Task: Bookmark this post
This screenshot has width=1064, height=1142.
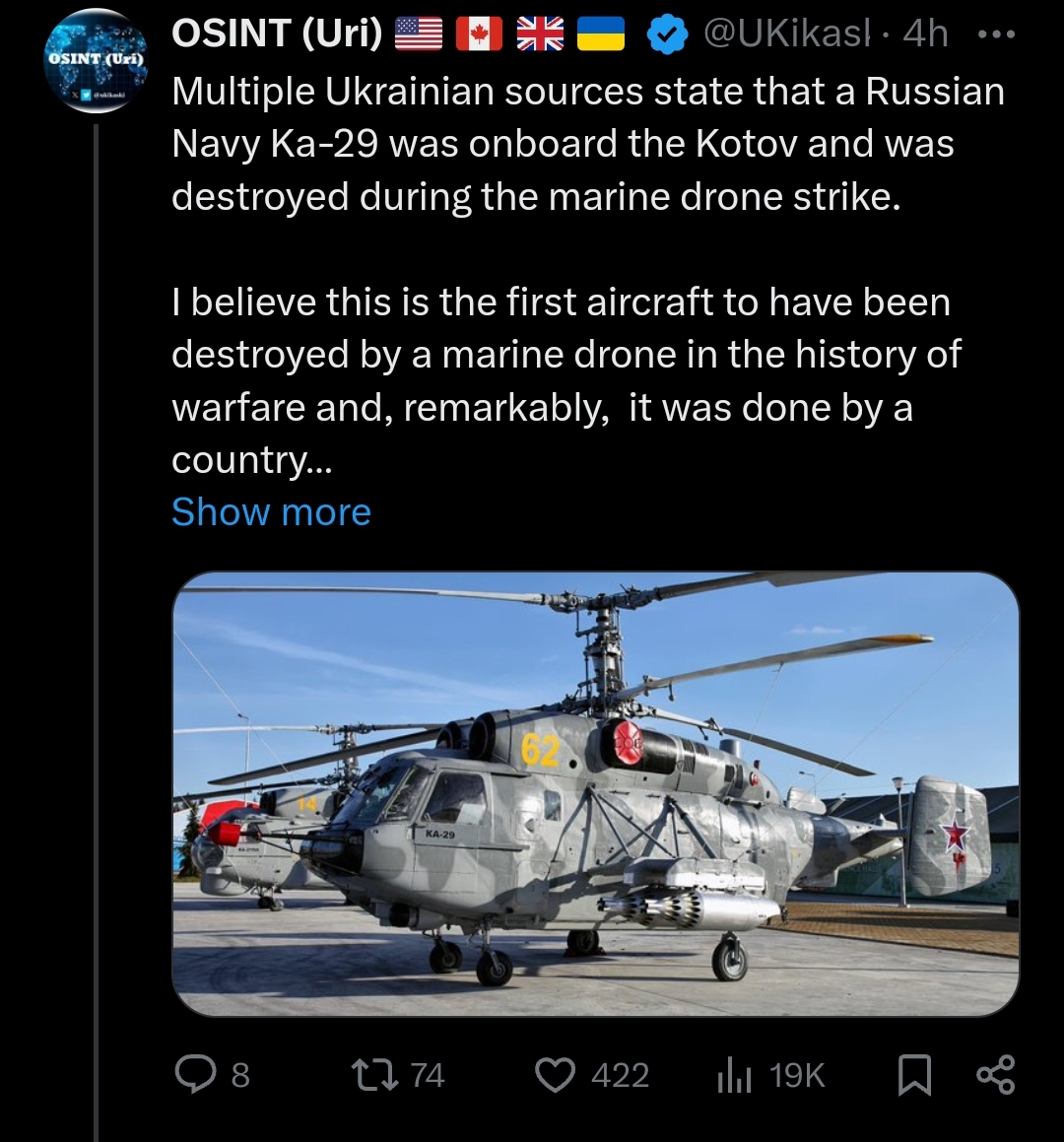Action: [914, 1075]
